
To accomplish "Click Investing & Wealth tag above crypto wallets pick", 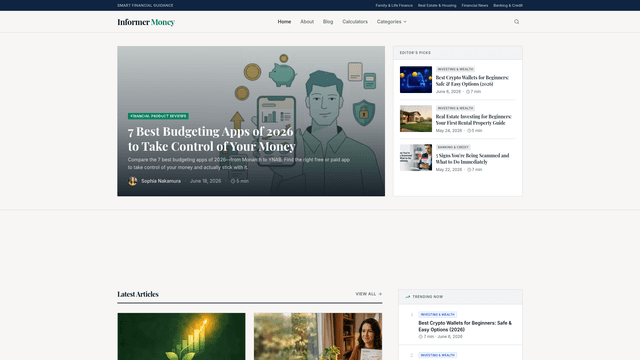I will coord(455,69).
